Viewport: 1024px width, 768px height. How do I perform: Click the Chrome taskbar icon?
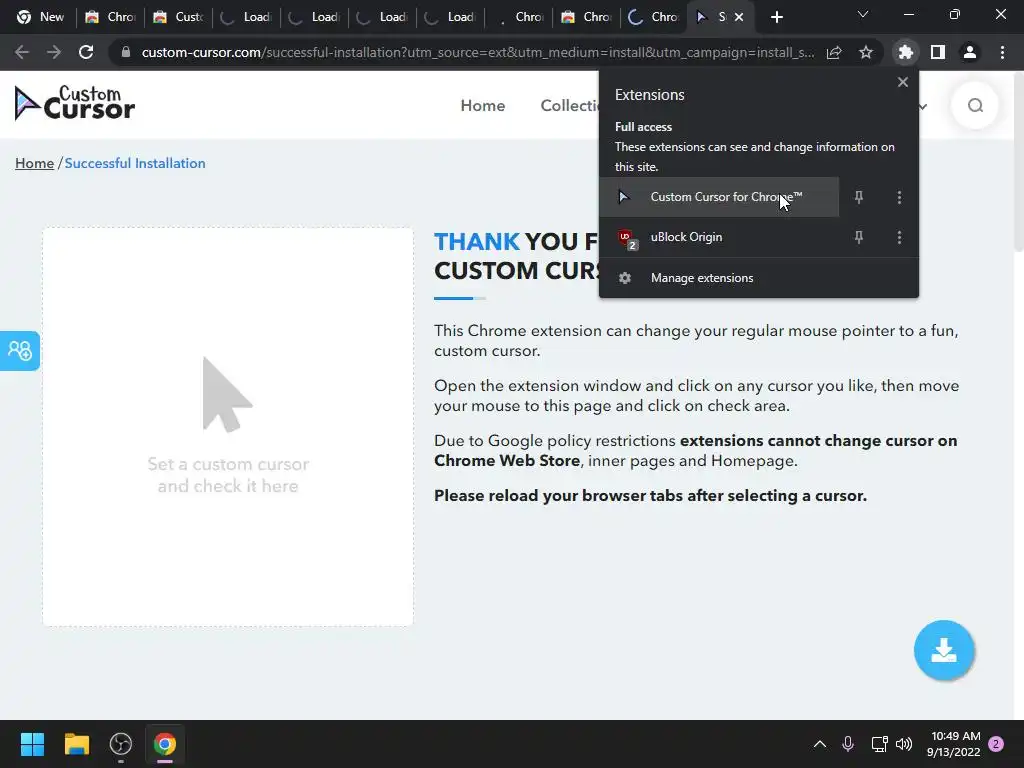pos(165,744)
